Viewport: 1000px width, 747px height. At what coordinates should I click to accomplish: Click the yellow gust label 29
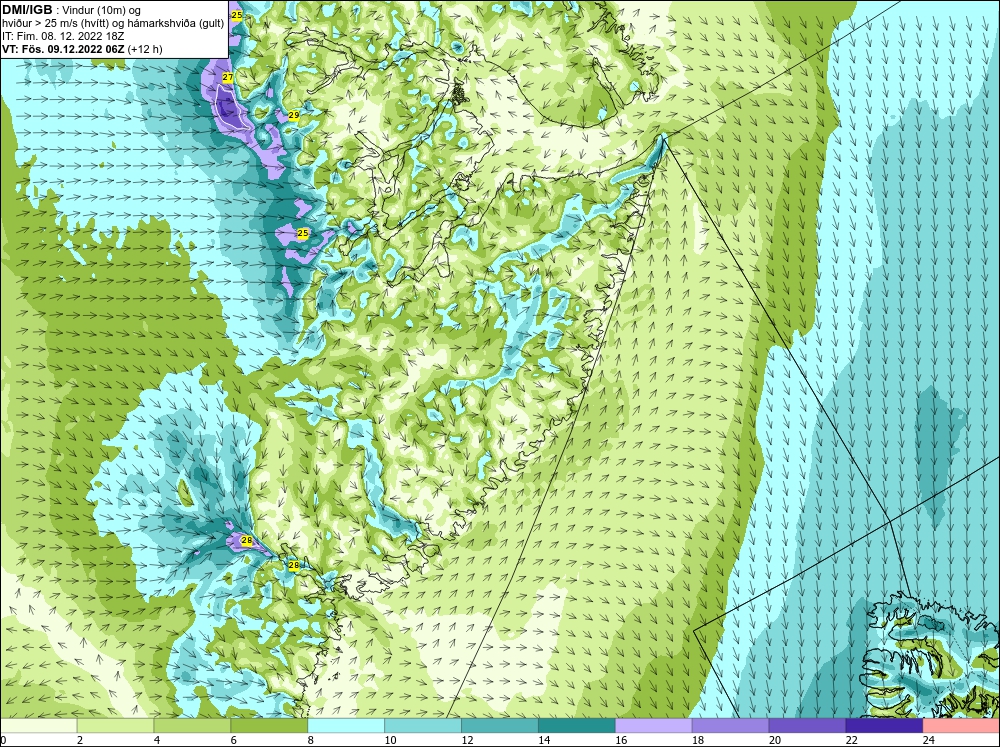pyautogui.click(x=293, y=115)
